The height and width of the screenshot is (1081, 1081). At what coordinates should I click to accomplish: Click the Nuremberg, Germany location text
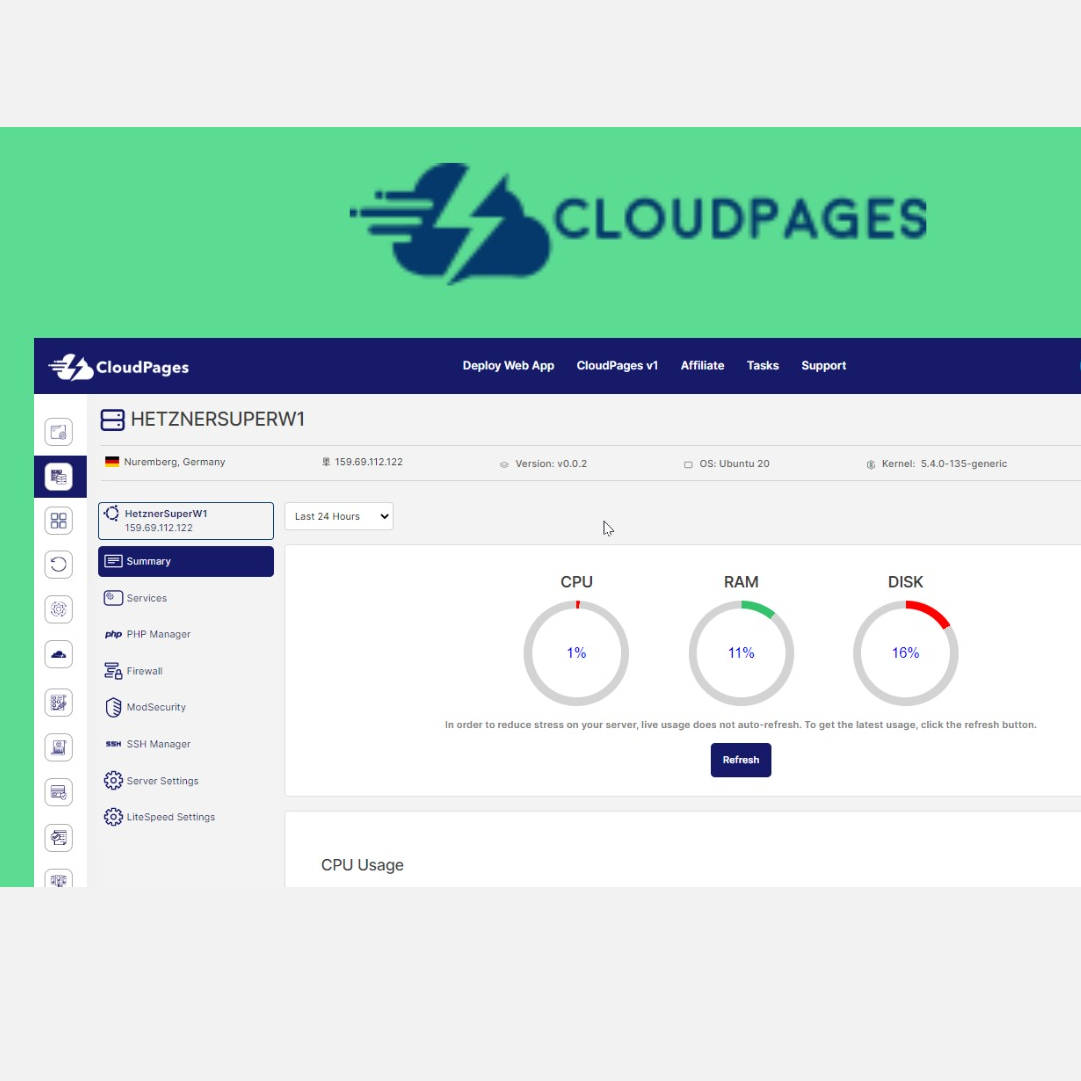click(x=174, y=462)
